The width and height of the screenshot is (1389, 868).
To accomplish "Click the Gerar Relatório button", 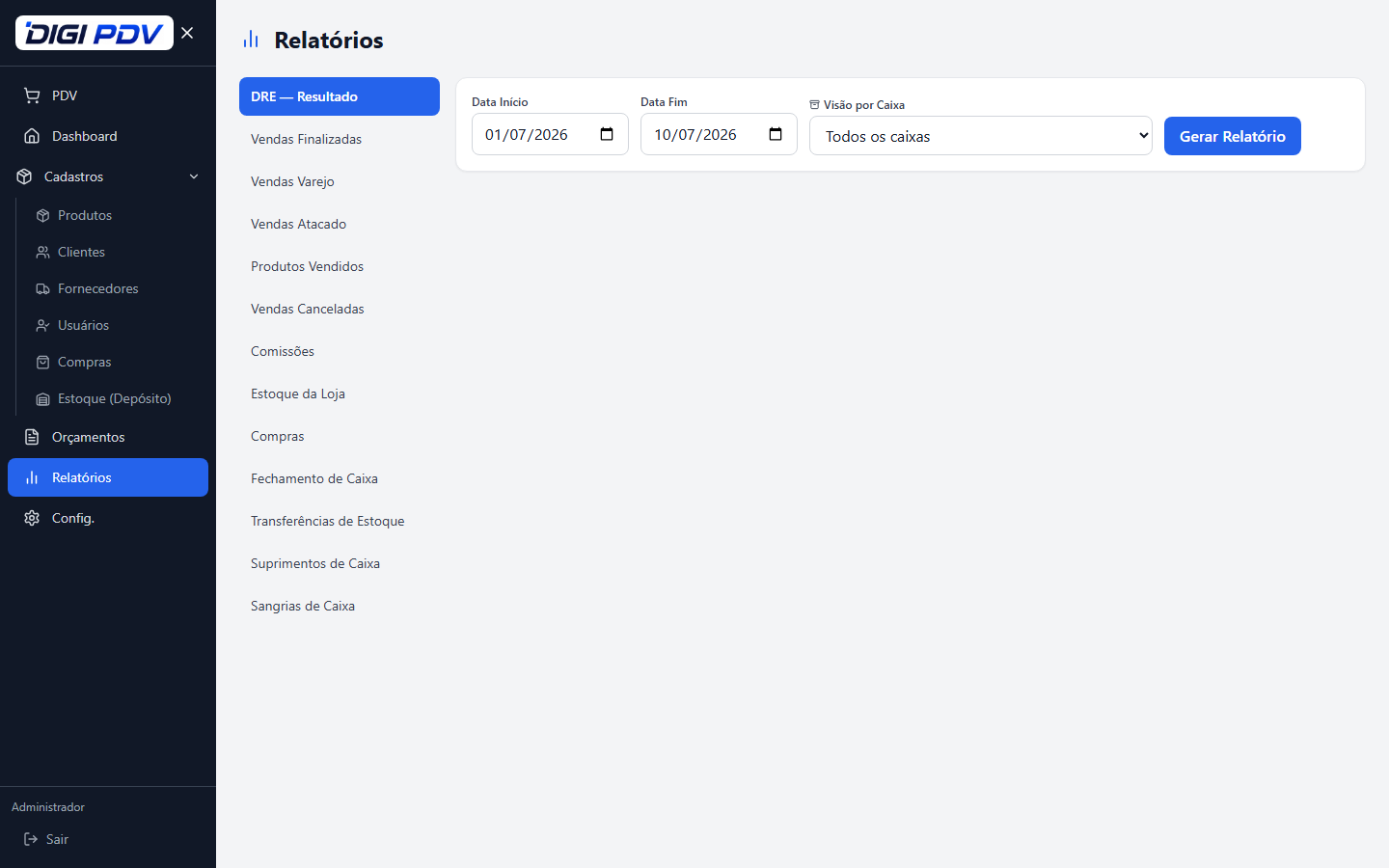I will 1233,136.
